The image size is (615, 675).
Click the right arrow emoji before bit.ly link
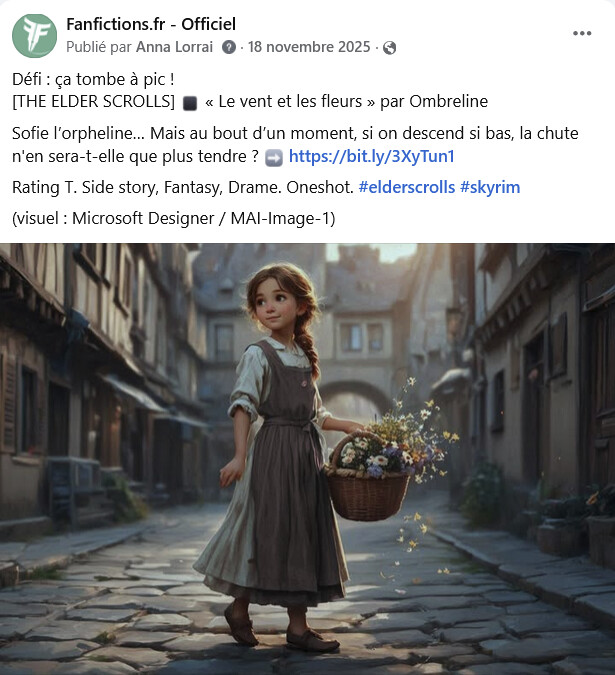click(x=274, y=158)
